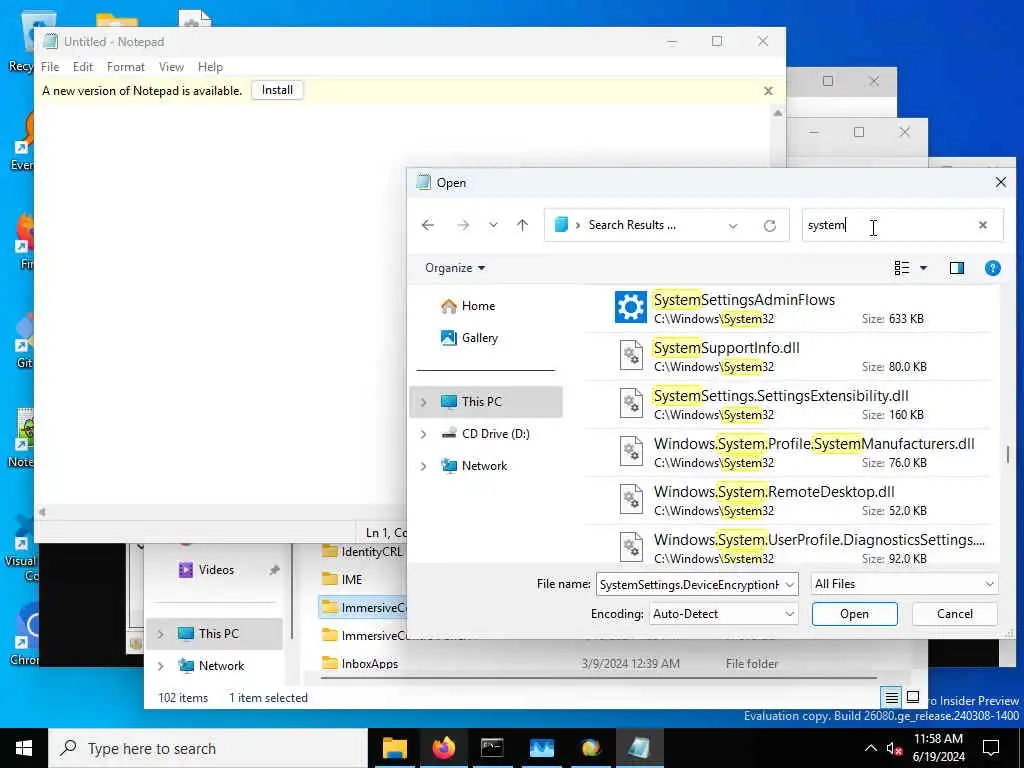The image size is (1024, 768).
Task: Switch File Explorer to large icons view
Action: 913,697
